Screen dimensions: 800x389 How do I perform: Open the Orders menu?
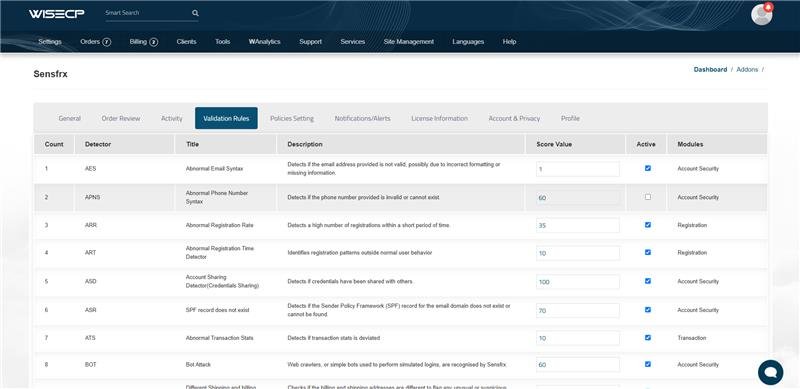tap(90, 42)
